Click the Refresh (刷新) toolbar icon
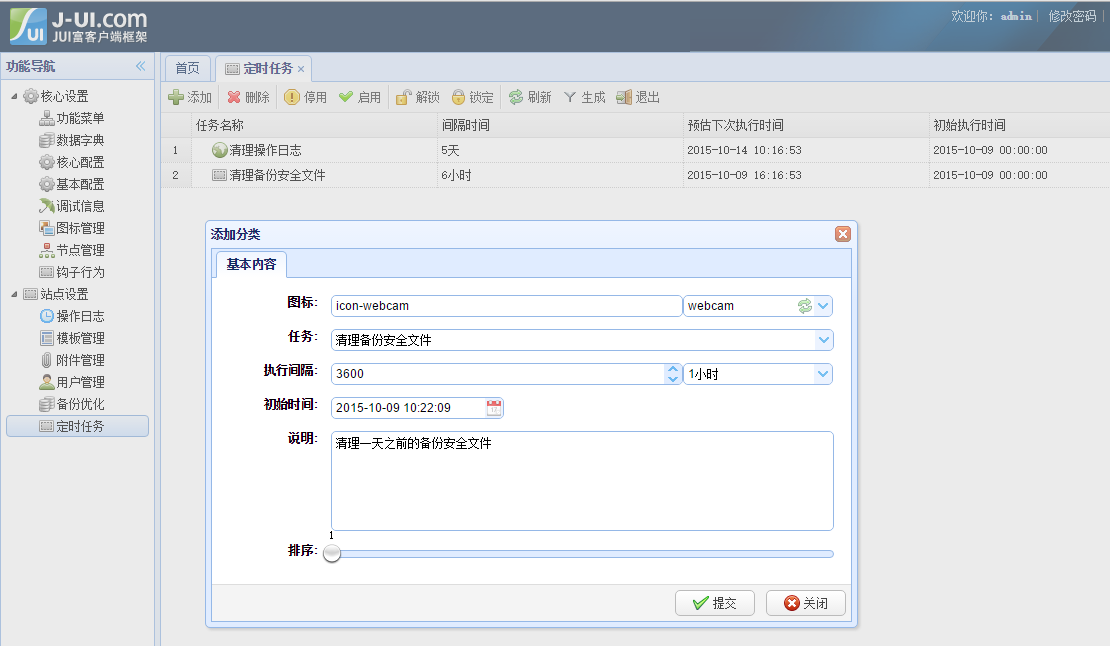Image resolution: width=1110 pixels, height=646 pixels. [x=516, y=97]
